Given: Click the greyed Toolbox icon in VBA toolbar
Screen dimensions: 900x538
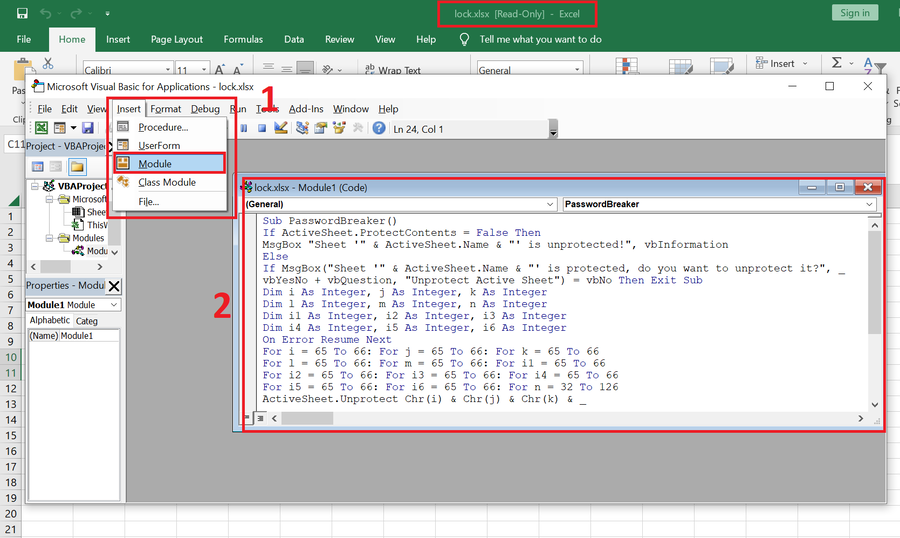Looking at the screenshot, I should point(358,128).
